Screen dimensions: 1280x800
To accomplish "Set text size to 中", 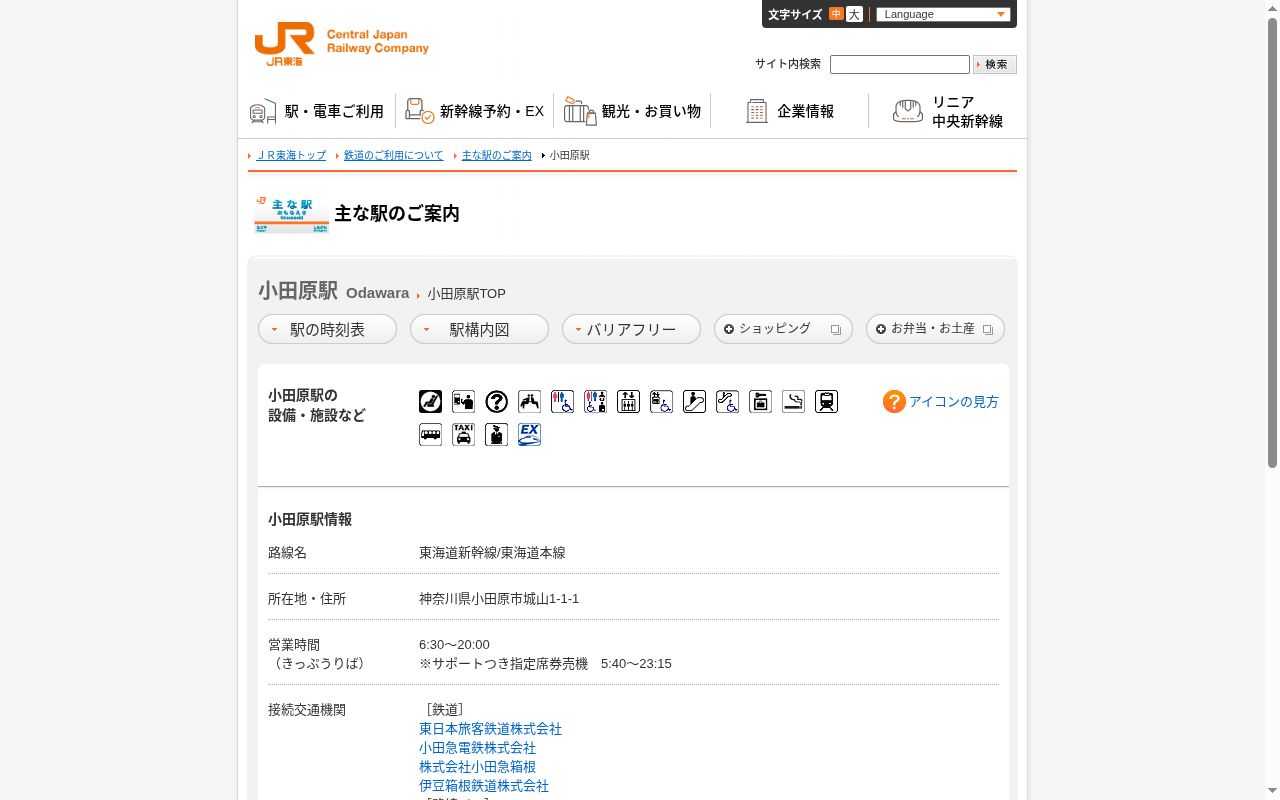I will click(x=836, y=14).
